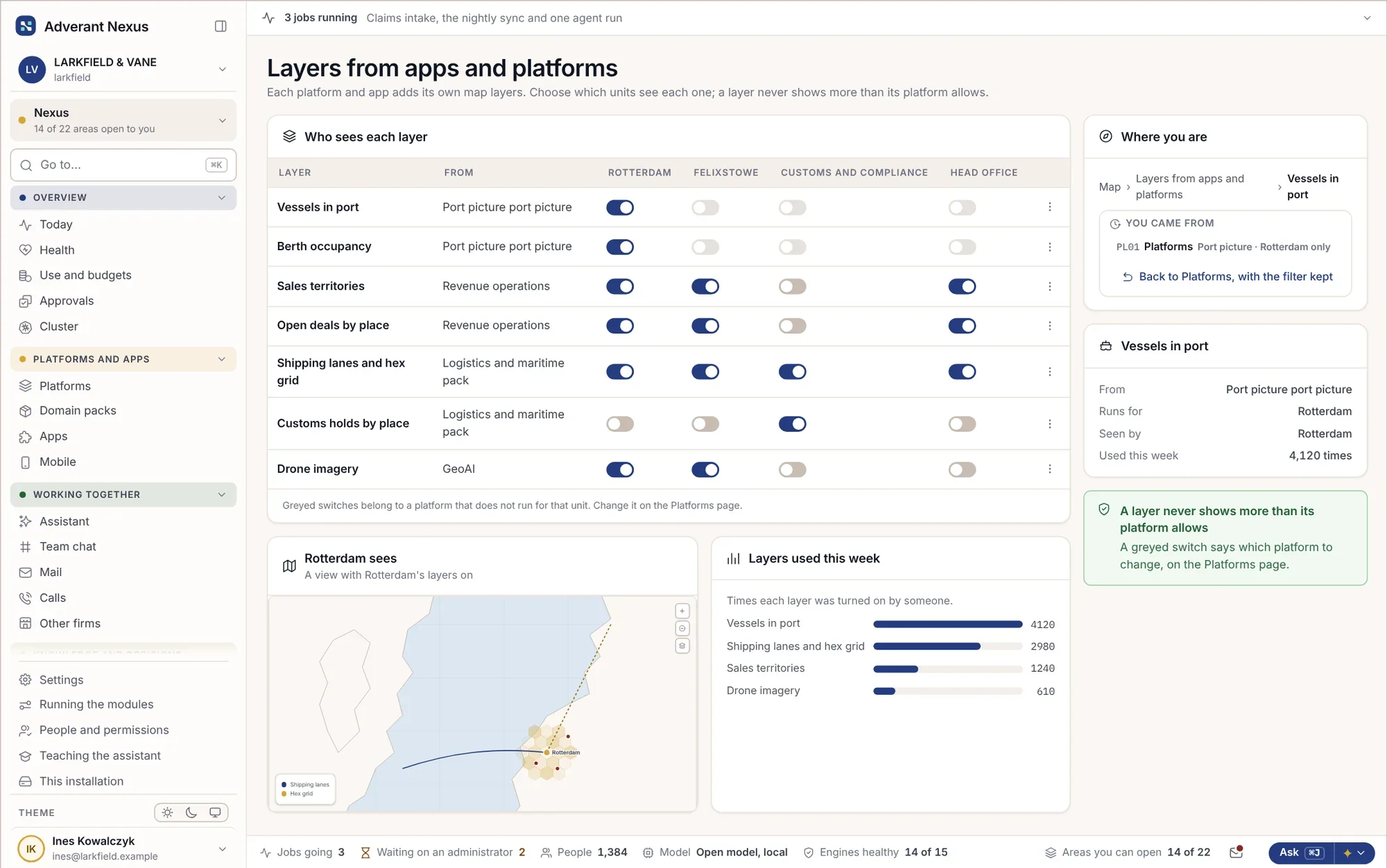The image size is (1387, 868).
Task: Collapse the sidebar with the panel icon
Action: tap(221, 26)
